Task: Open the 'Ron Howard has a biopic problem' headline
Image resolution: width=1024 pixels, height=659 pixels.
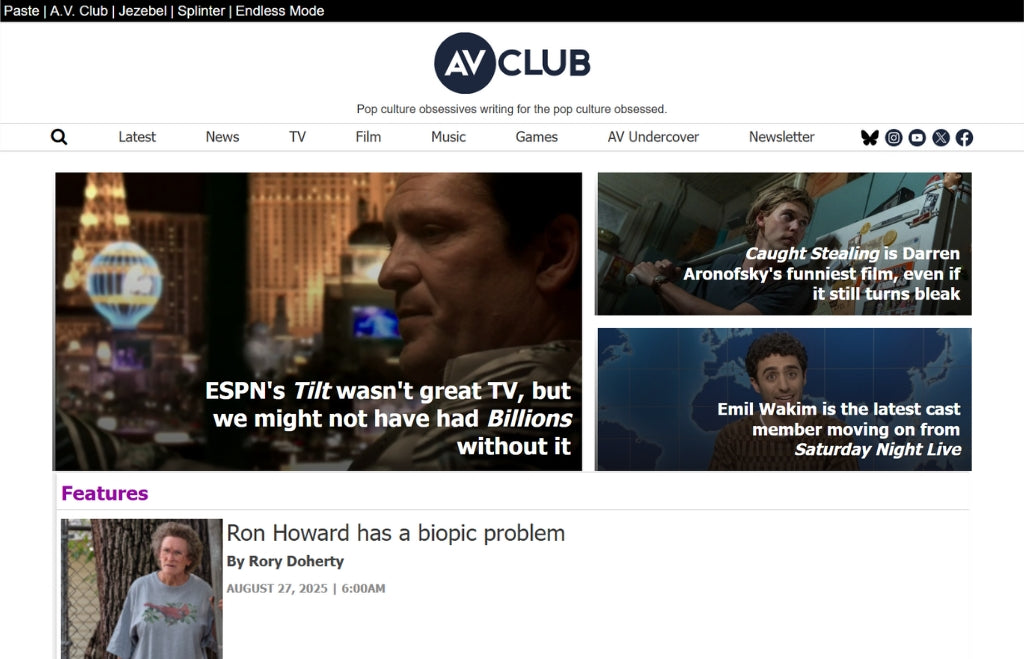Action: (396, 534)
